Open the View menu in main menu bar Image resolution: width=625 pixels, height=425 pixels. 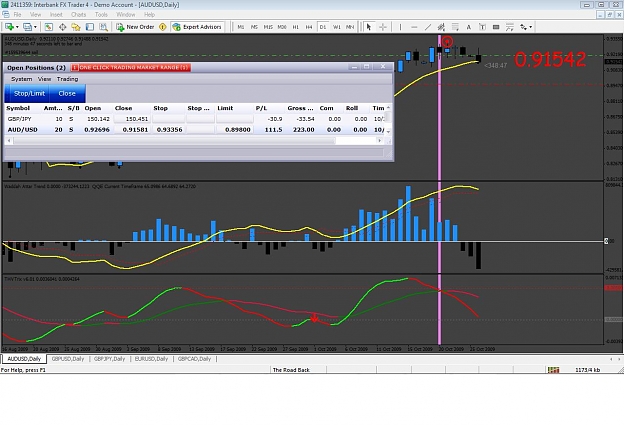(35, 14)
